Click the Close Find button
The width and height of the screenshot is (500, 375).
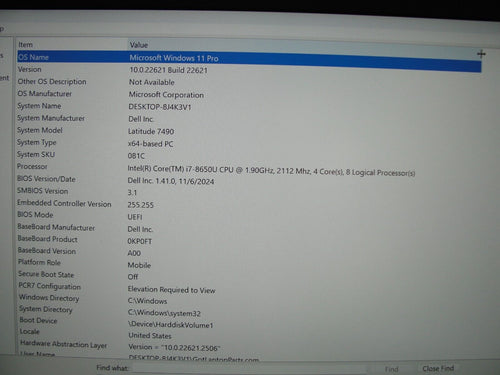pos(438,369)
